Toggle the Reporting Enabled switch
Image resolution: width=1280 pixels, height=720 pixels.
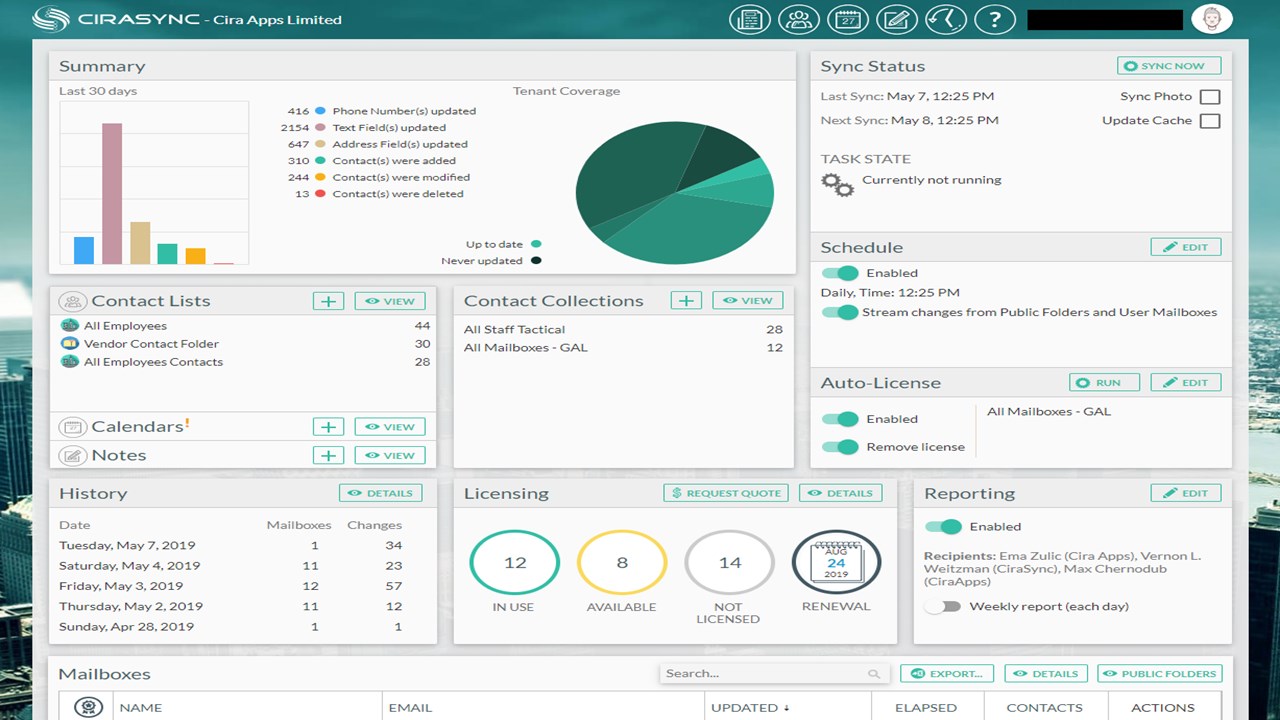943,527
